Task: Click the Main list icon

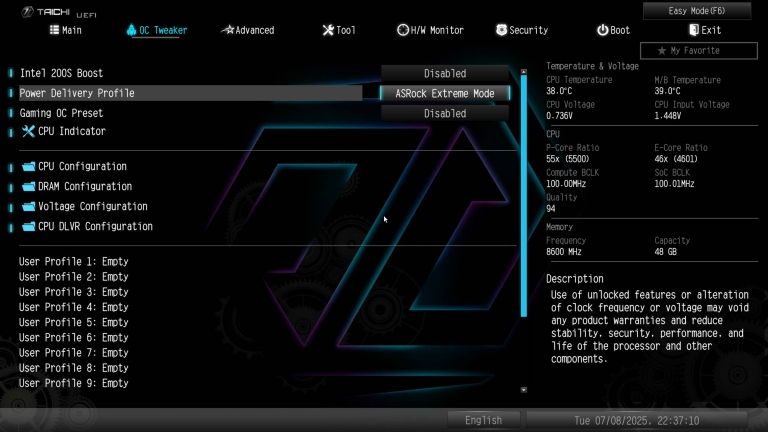Action: tap(54, 30)
